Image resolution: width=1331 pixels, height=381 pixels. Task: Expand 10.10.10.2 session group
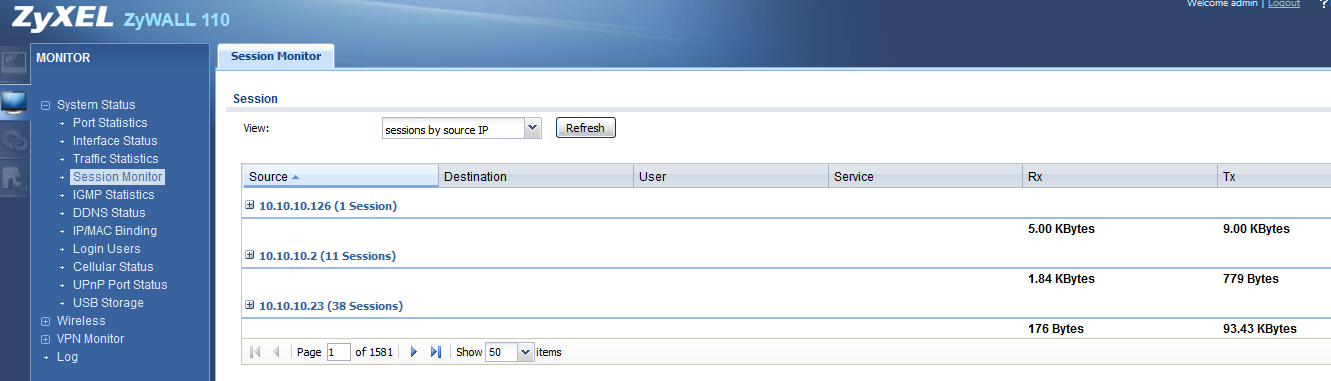click(250, 255)
